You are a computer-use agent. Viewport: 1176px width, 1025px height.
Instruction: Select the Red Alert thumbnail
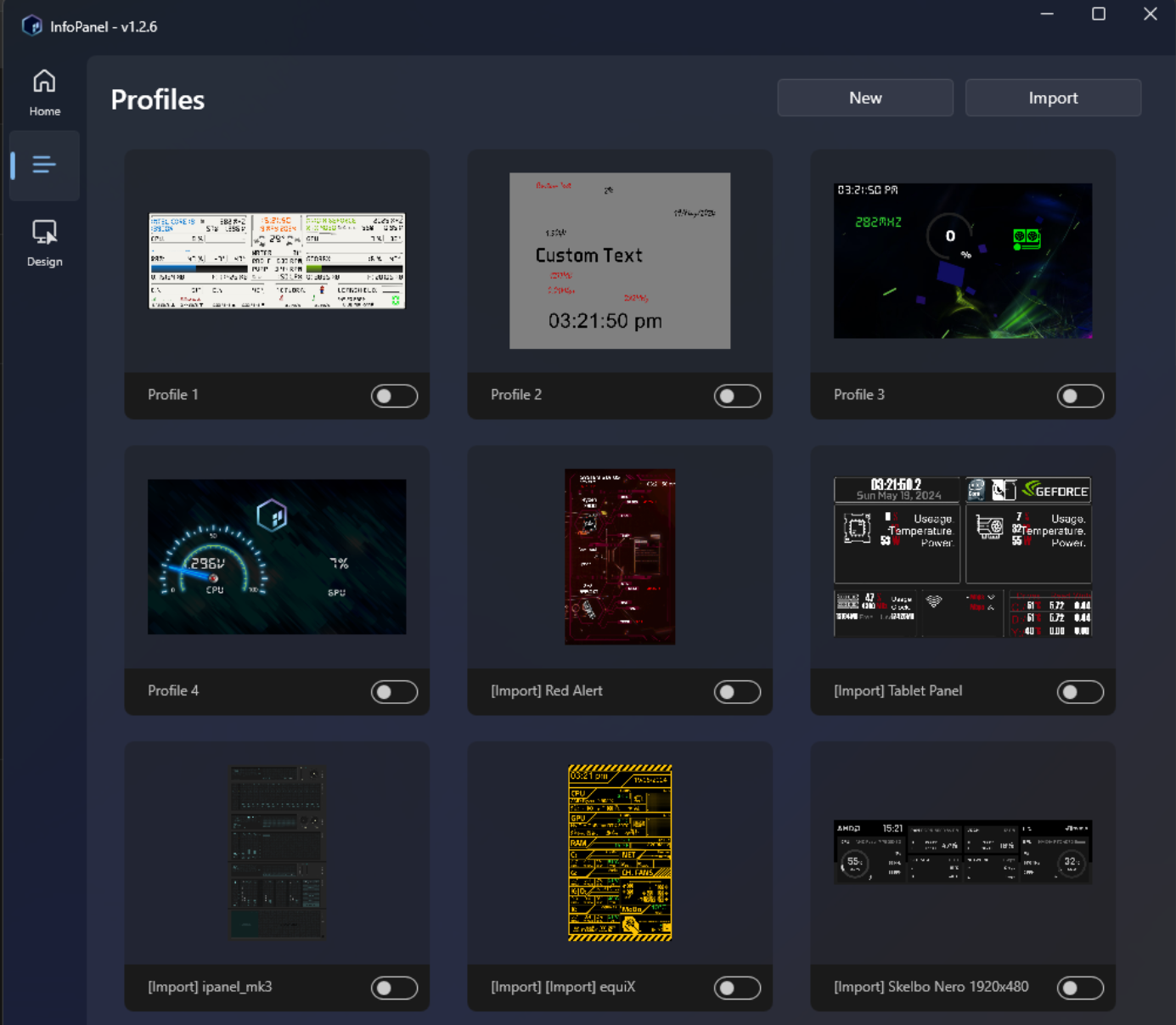coord(620,557)
